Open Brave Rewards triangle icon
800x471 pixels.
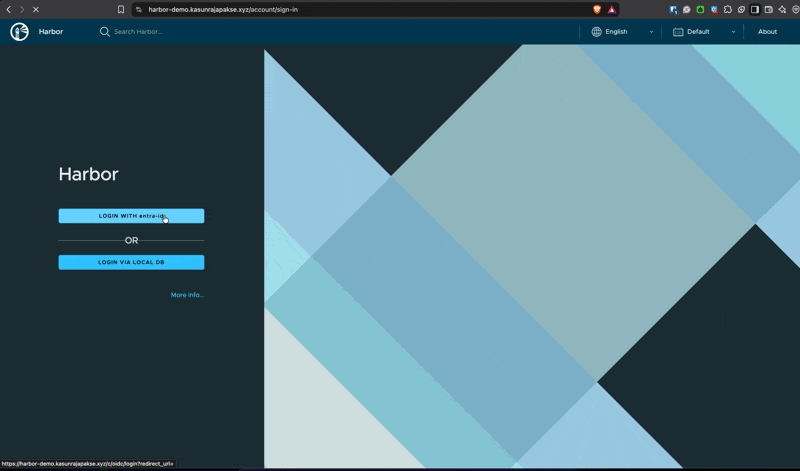612,9
